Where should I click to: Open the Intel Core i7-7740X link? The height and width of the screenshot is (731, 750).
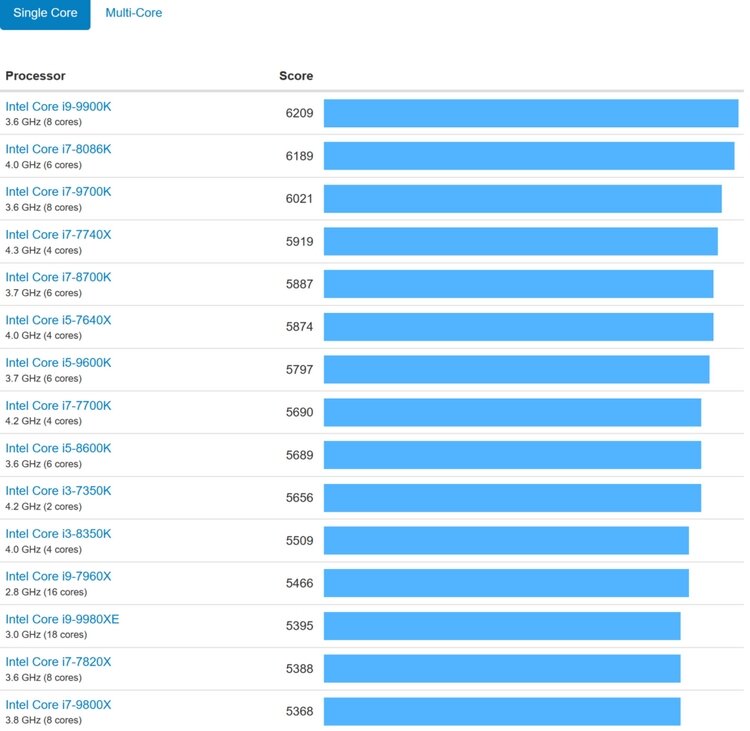coord(58,235)
